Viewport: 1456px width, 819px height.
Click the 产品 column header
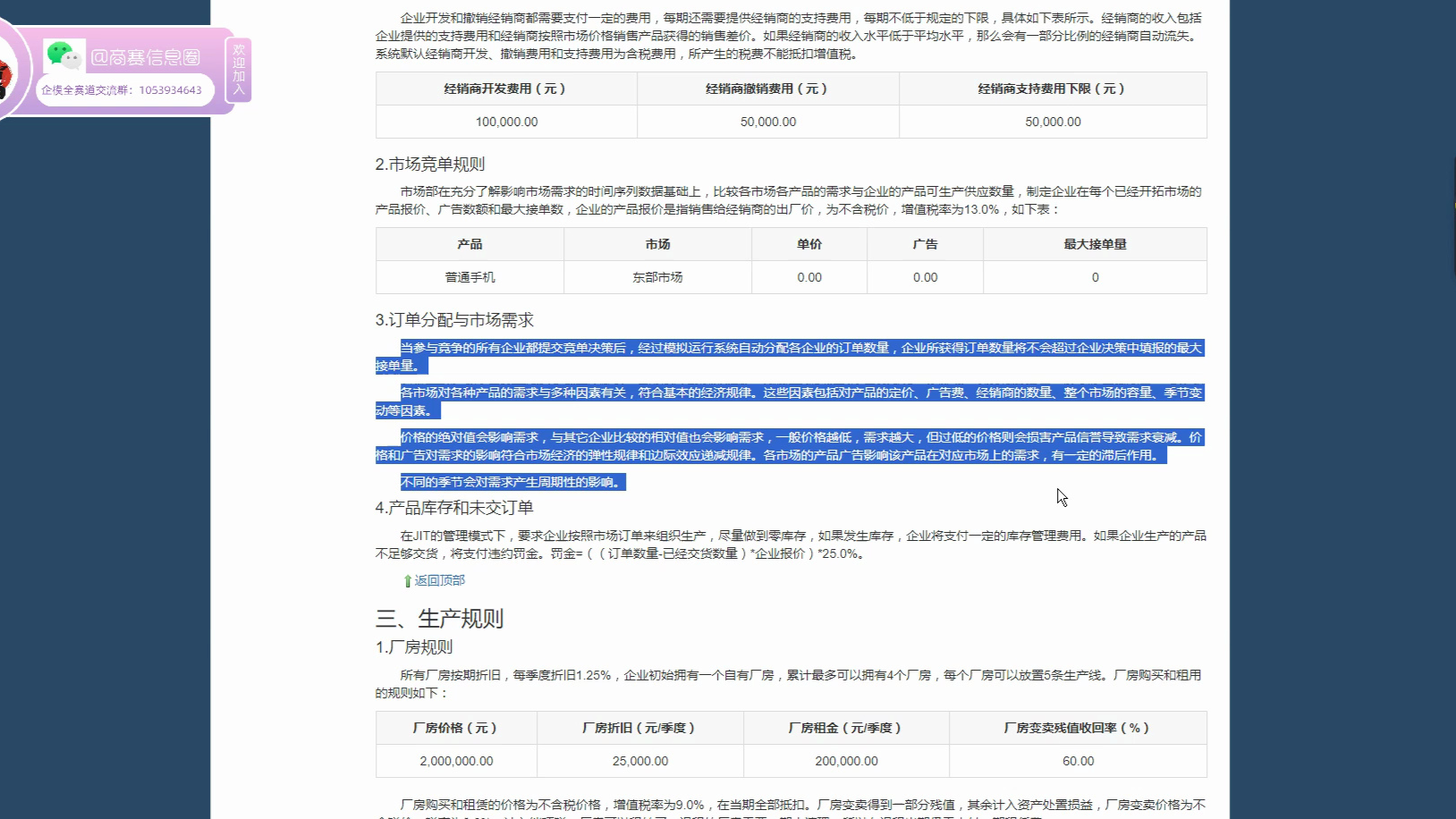pos(470,244)
